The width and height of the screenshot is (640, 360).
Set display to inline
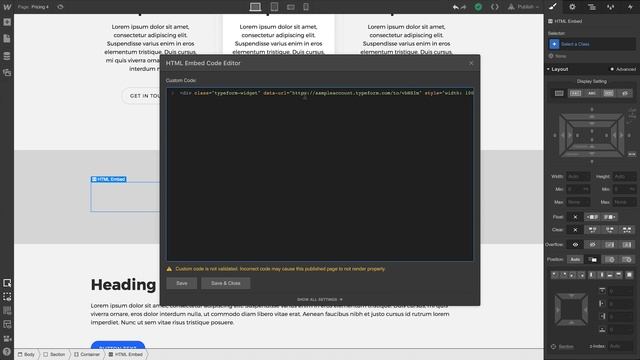pyautogui.click(x=592, y=93)
